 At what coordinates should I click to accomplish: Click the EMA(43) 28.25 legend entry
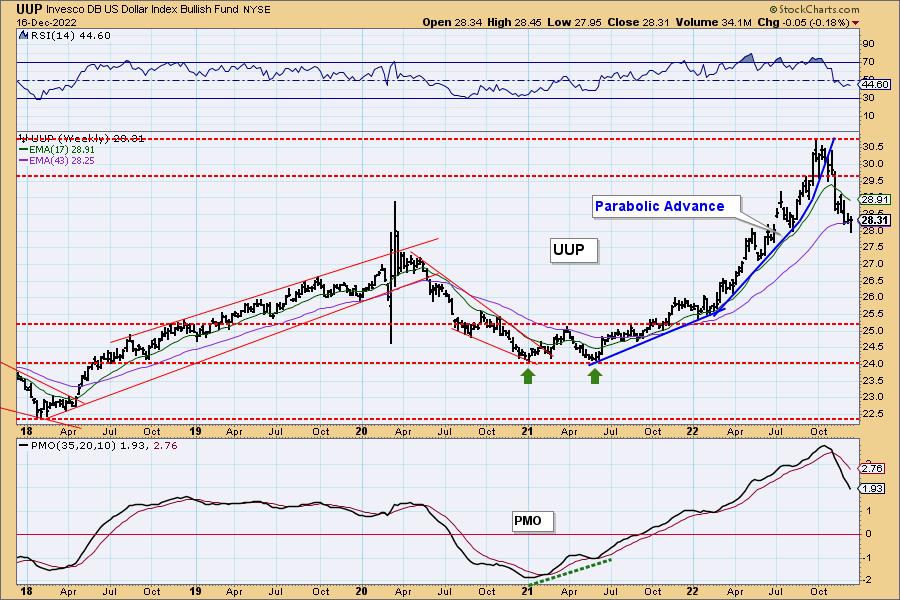click(x=57, y=160)
